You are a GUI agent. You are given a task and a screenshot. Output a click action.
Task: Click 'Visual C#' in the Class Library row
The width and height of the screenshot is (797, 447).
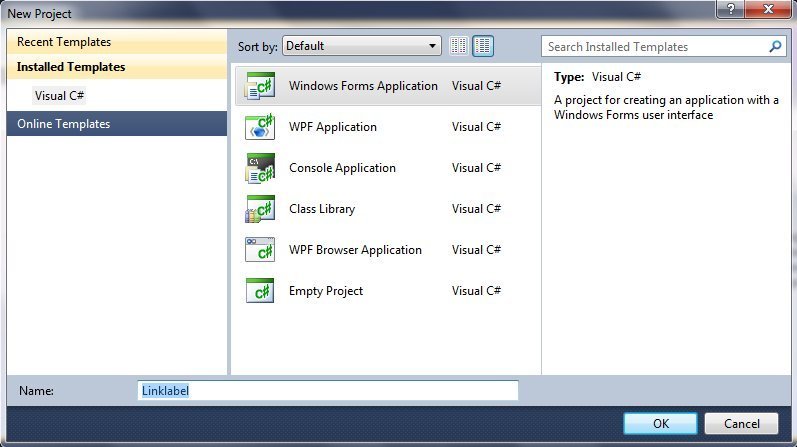click(x=476, y=209)
